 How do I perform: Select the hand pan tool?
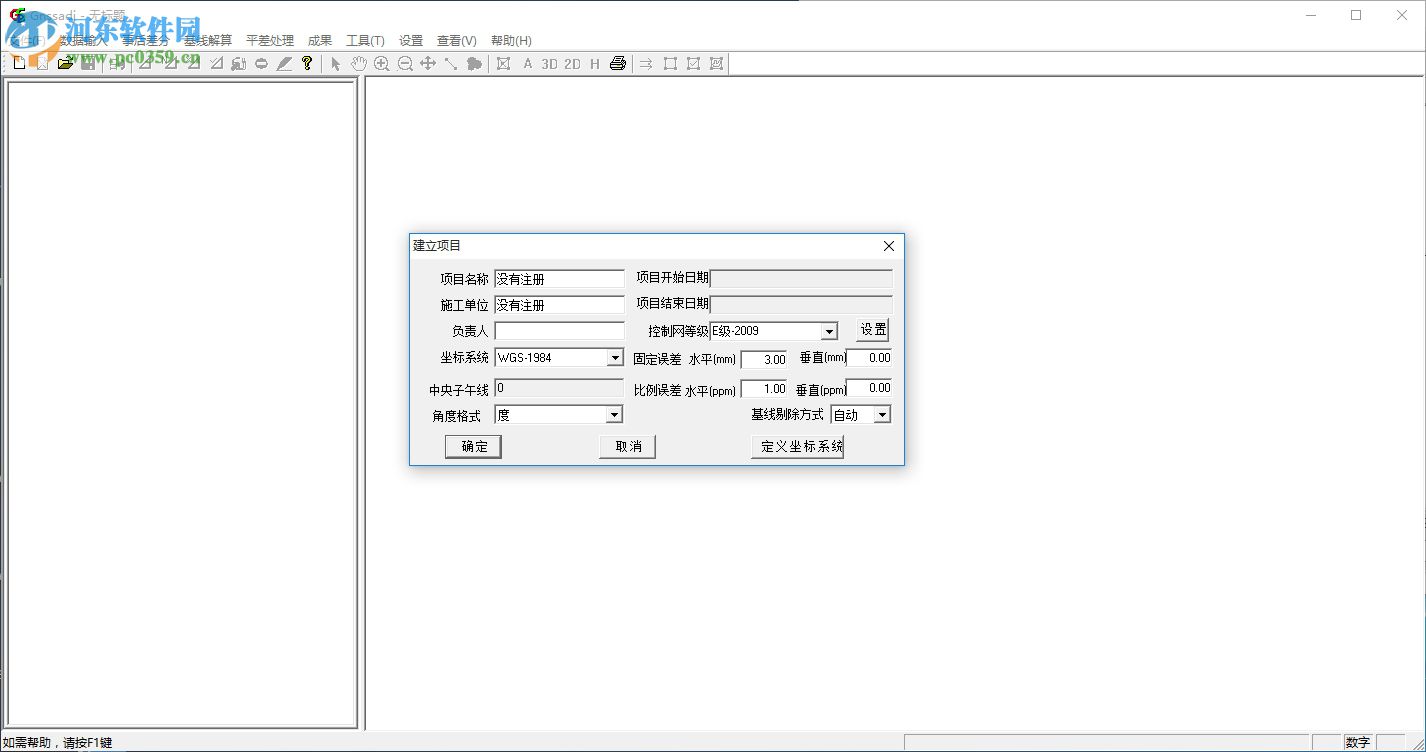358,64
